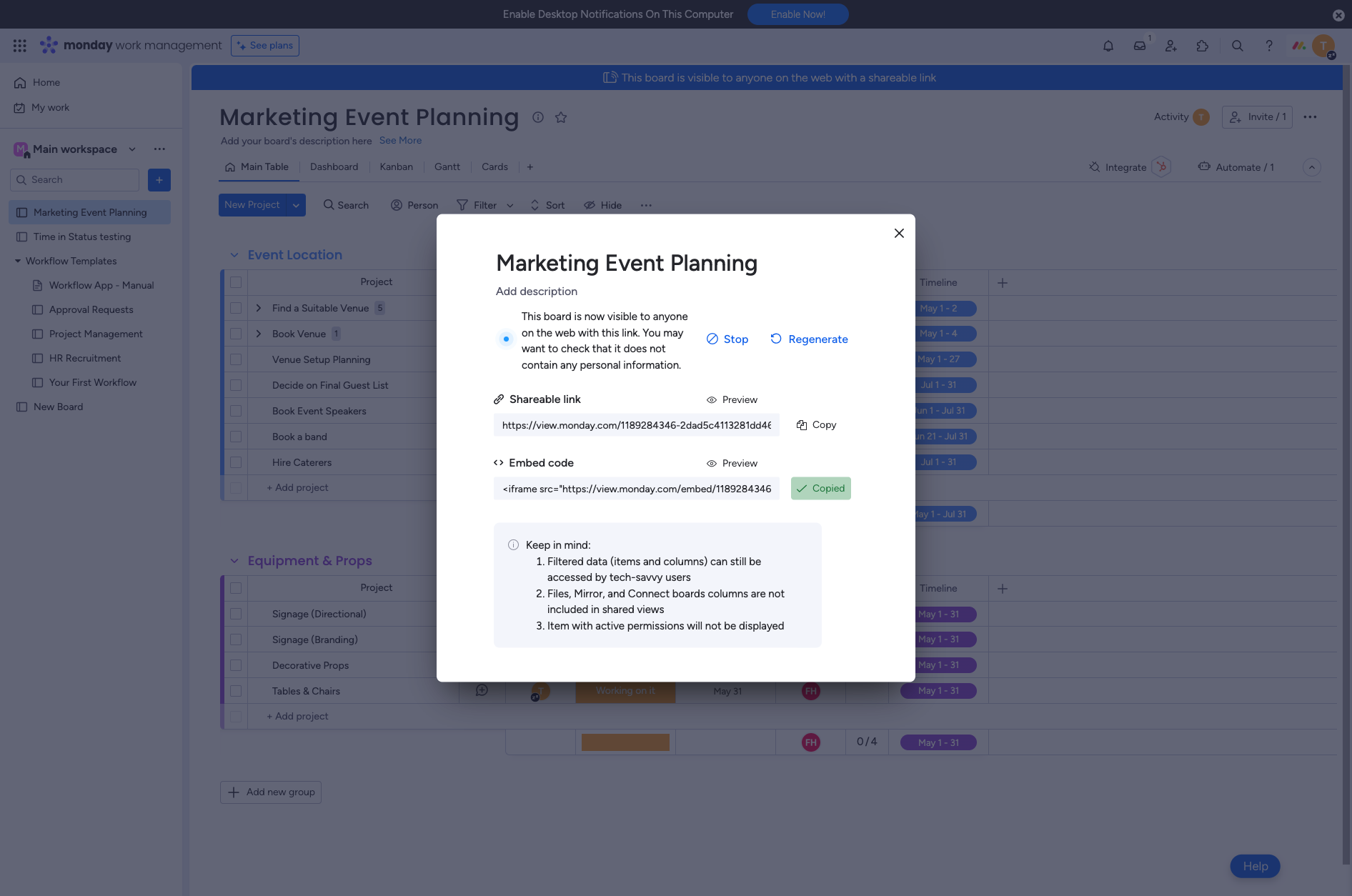The width and height of the screenshot is (1352, 896).
Task: Collapse the Event Location group
Action: [x=234, y=255]
